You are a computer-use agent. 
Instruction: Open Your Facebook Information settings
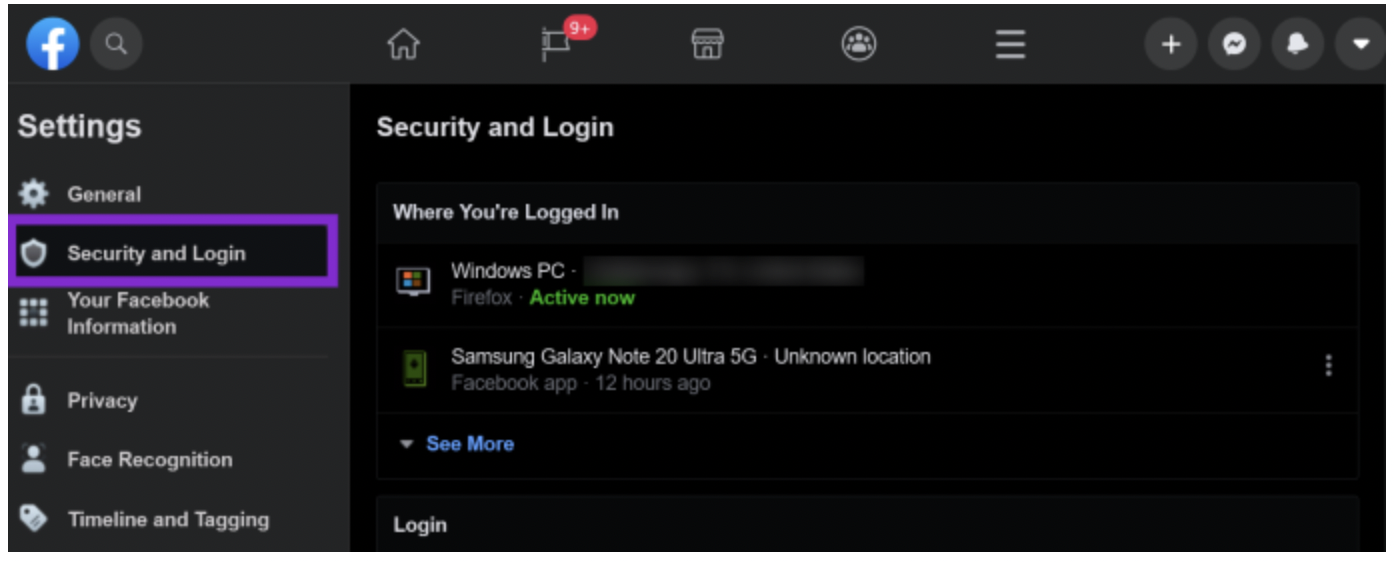tap(138, 313)
